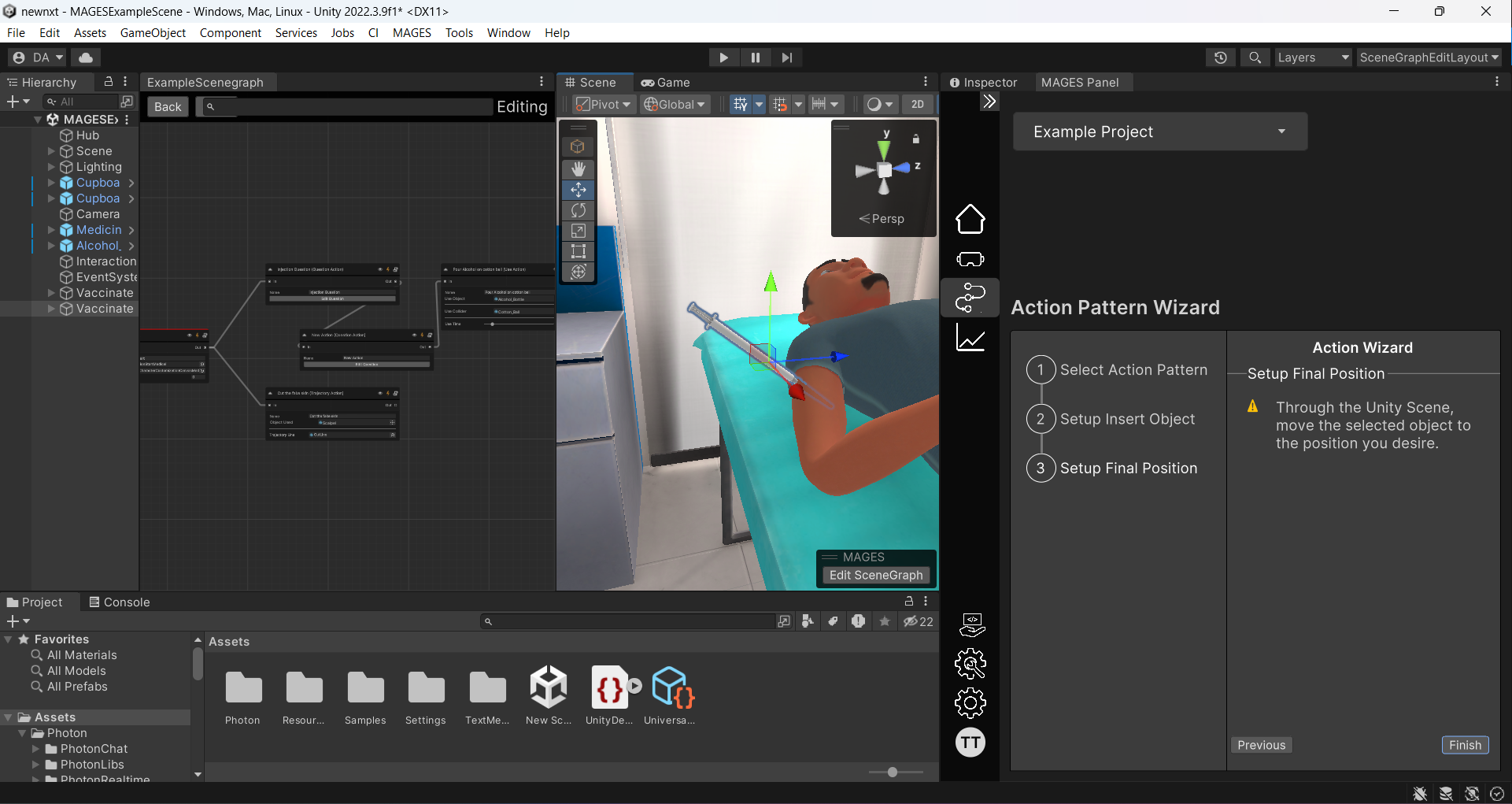Toggle 2D view mode in Scene
The image size is (1512, 804).
918,104
